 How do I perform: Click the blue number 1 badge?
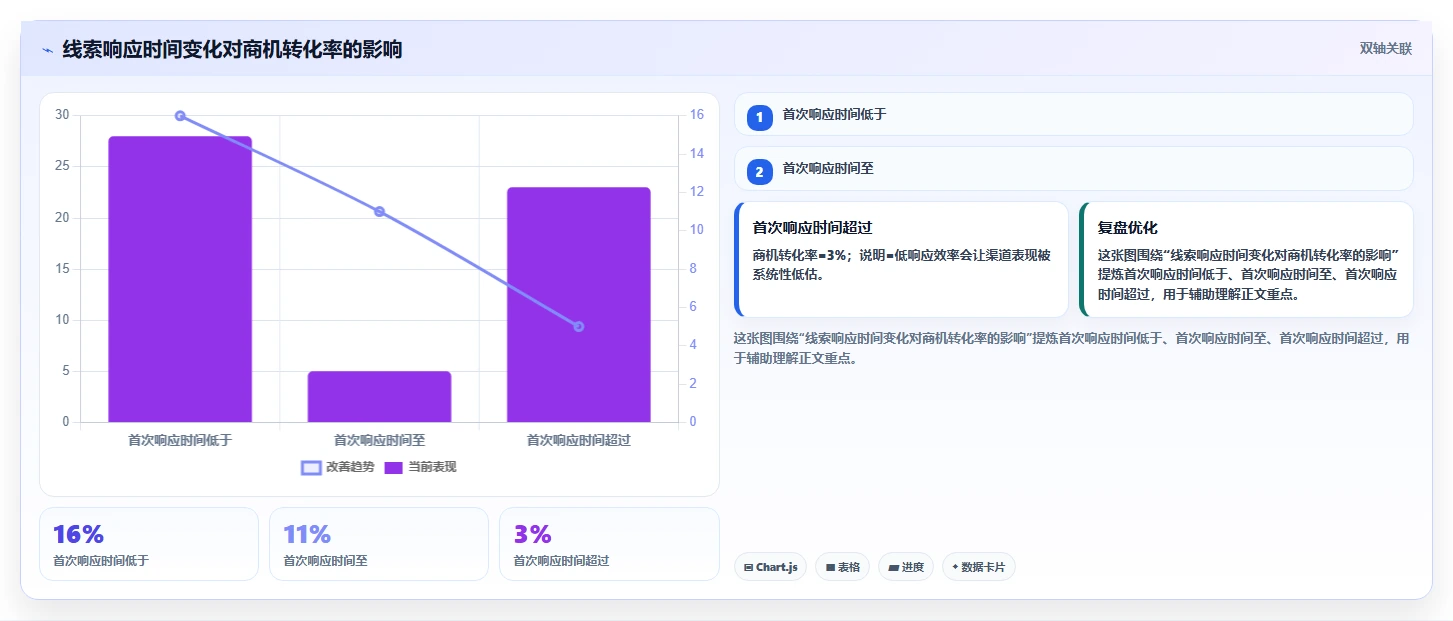click(759, 117)
